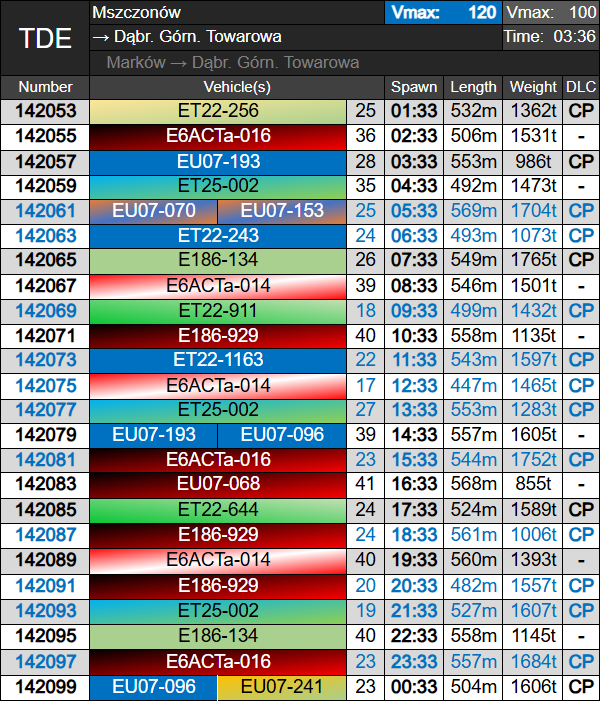
Task: Select the EU07-070 vehicle in train 142061
Action: point(153,211)
